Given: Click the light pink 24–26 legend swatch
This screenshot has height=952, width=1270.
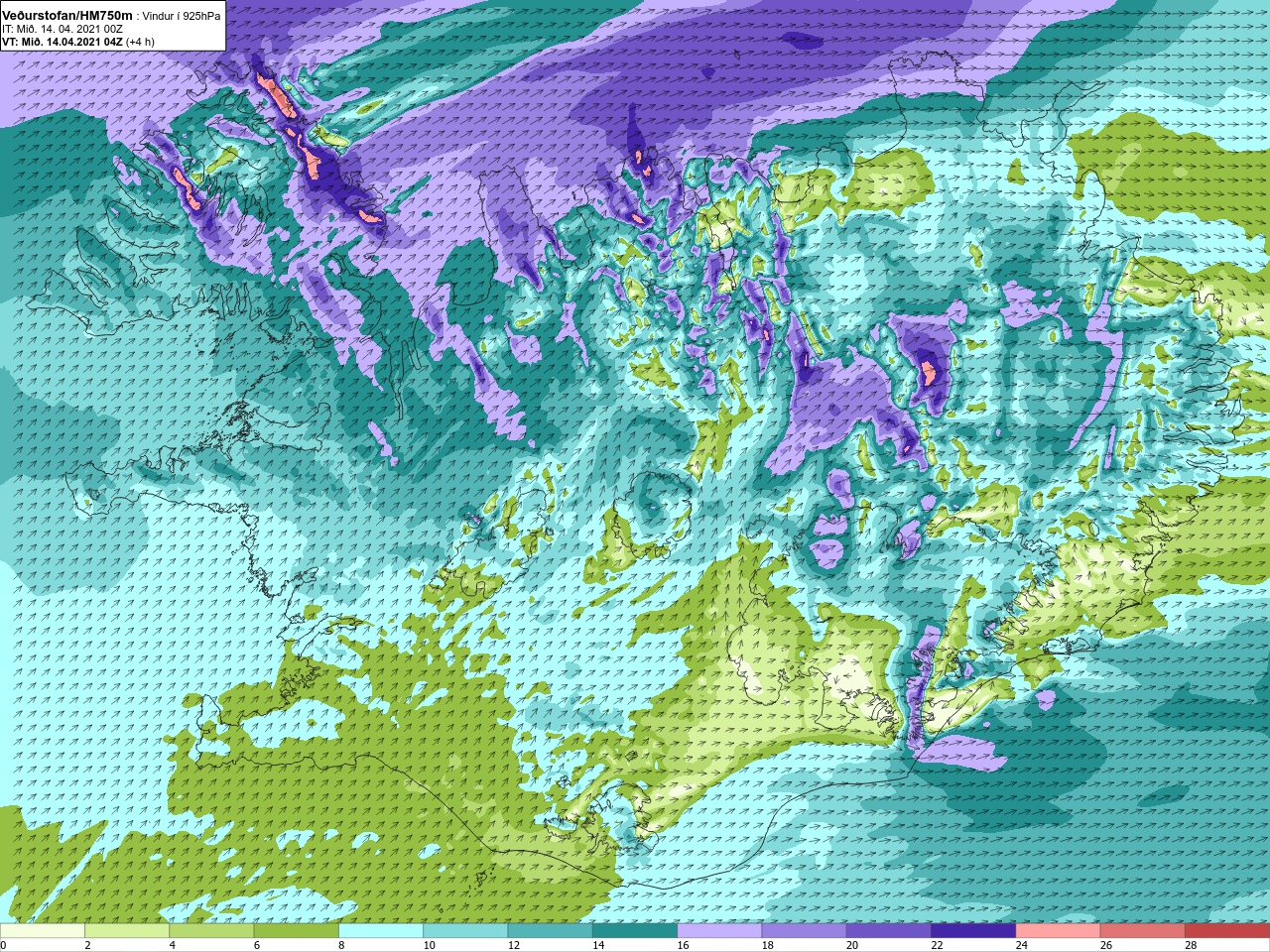Looking at the screenshot, I should pos(1058,931).
